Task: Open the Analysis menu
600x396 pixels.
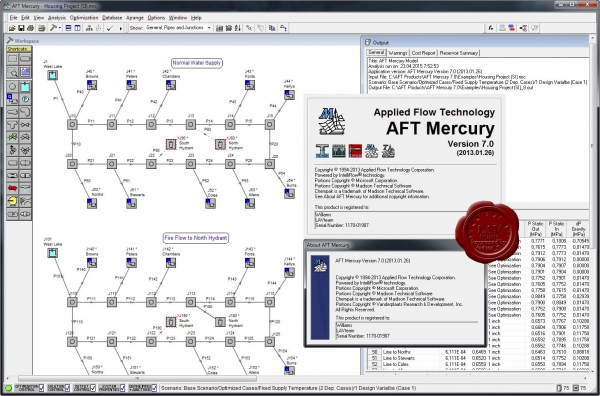Action: pos(57,18)
